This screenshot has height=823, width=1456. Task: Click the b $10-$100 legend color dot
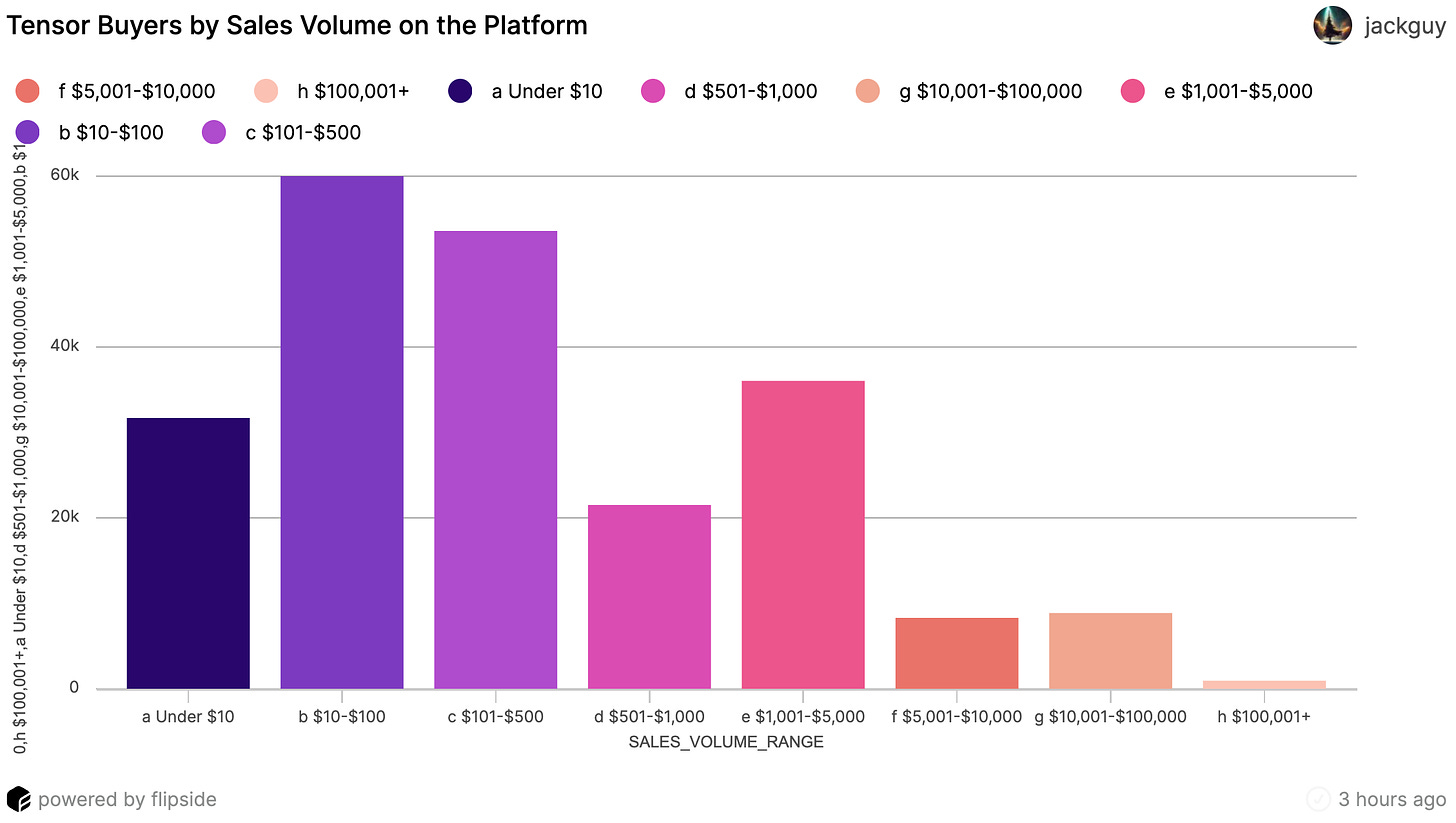(x=27, y=132)
